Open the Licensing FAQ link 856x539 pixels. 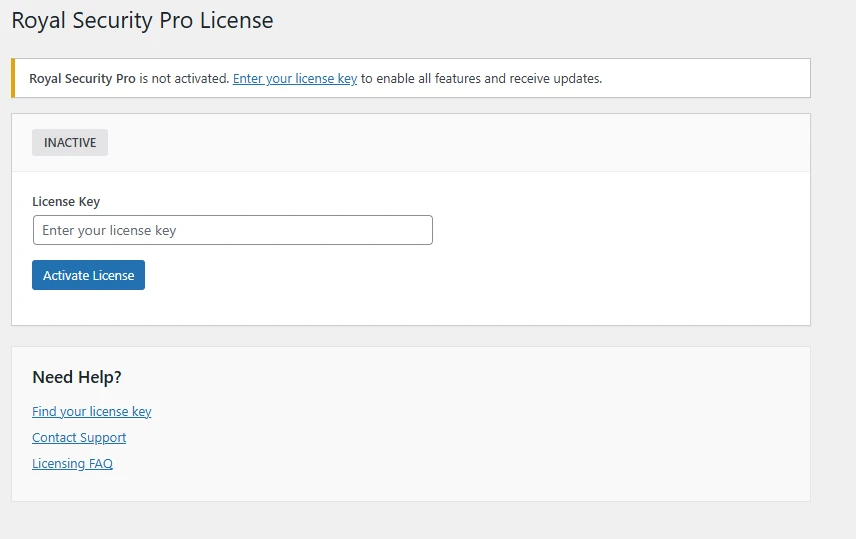point(73,464)
